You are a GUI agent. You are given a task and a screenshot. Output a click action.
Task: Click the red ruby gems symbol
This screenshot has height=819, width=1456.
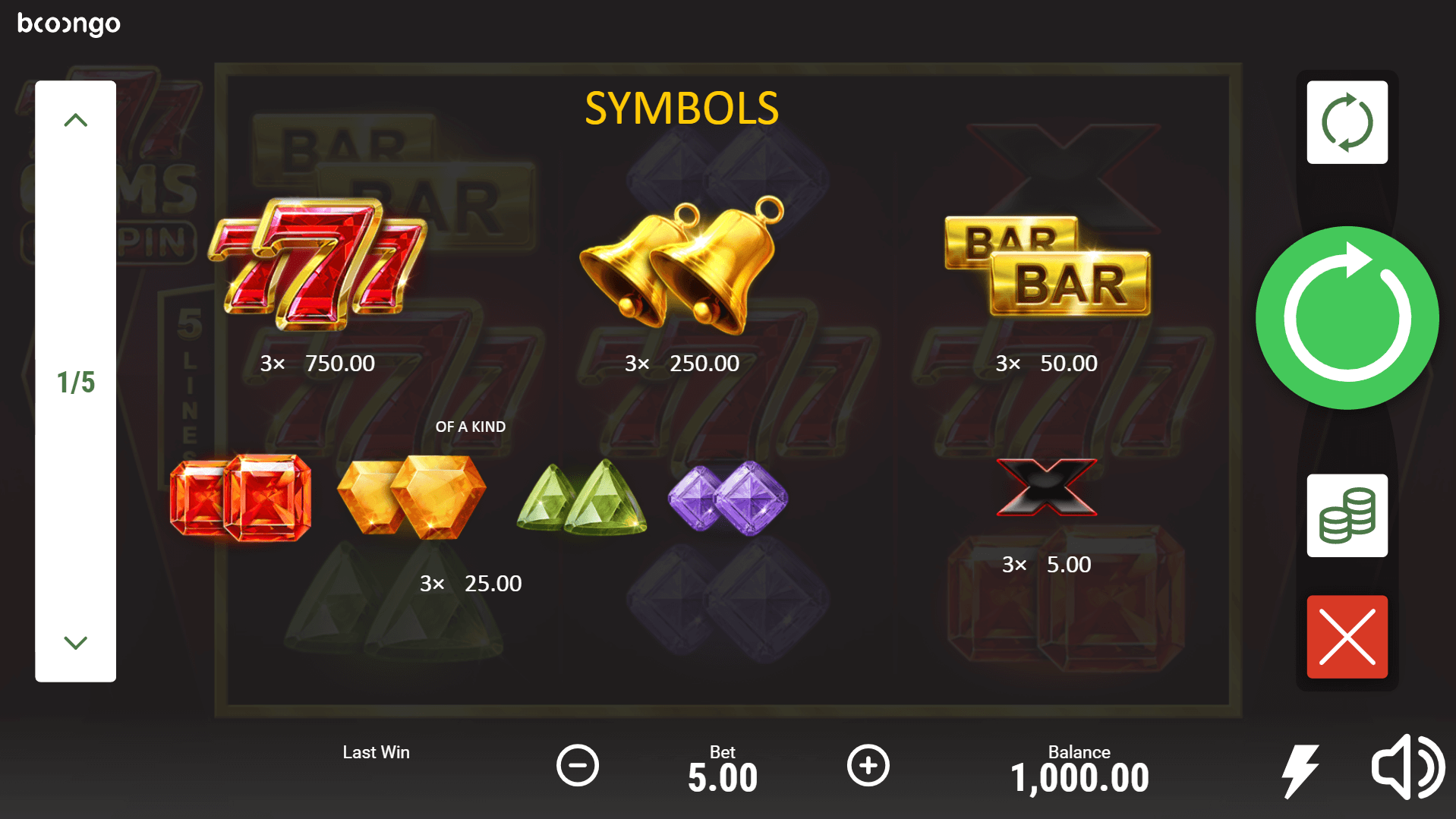(241, 497)
